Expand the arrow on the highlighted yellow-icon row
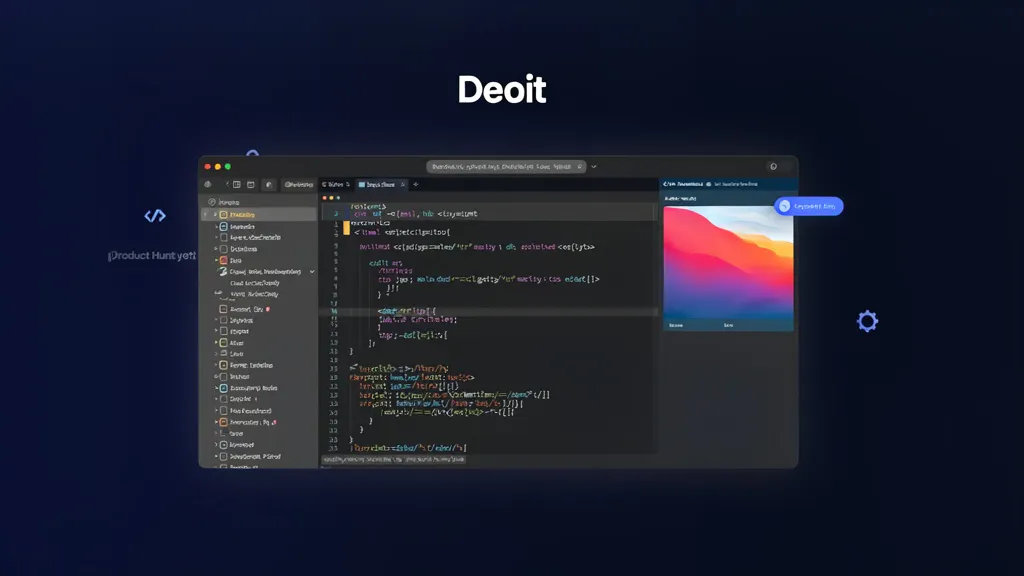The height and width of the screenshot is (576, 1024). point(215,214)
